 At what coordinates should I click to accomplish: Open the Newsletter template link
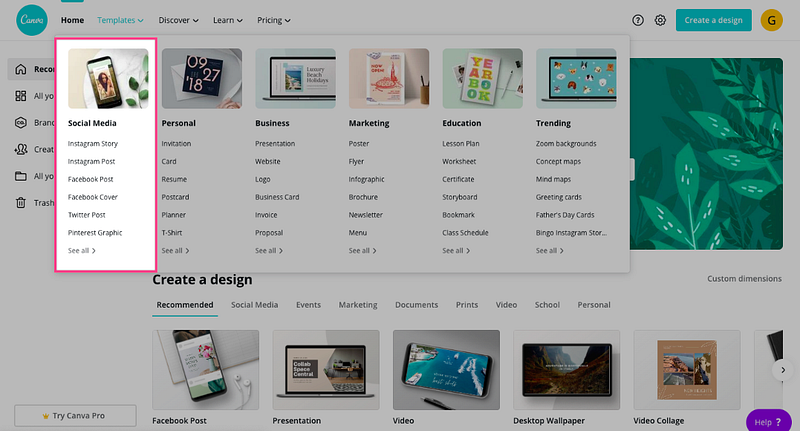tap(365, 215)
